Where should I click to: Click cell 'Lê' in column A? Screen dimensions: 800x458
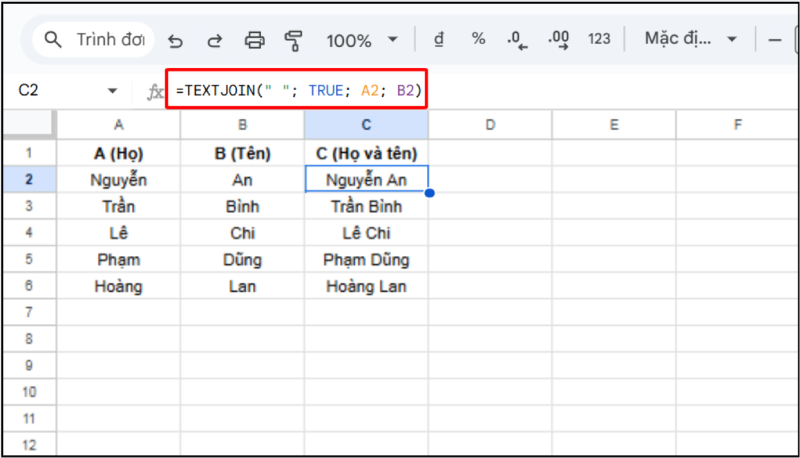pos(118,233)
